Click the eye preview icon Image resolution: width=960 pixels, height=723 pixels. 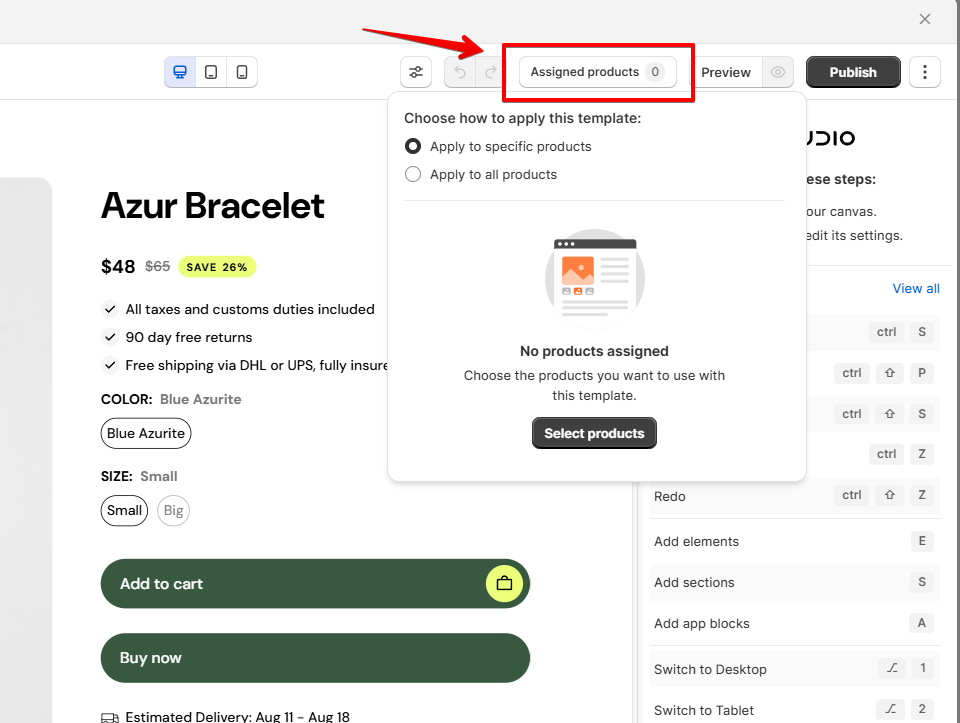tap(778, 72)
